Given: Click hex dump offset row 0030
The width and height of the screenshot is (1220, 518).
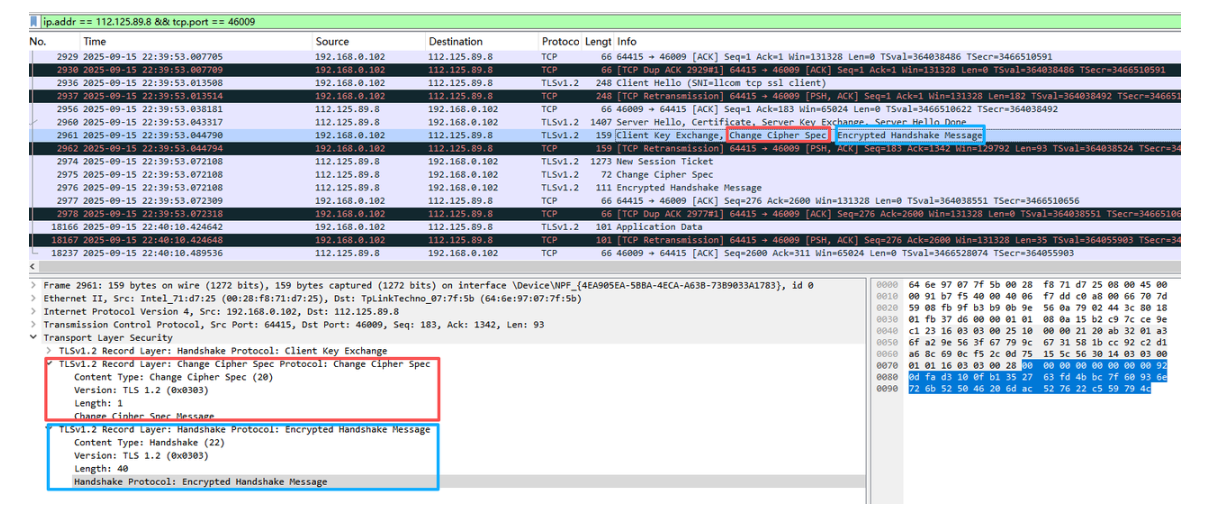Looking at the screenshot, I should 886,324.
